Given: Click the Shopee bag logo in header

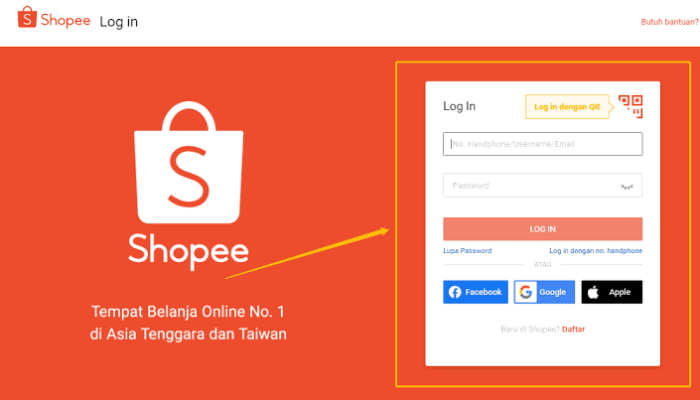Looking at the screenshot, I should coord(27,17).
